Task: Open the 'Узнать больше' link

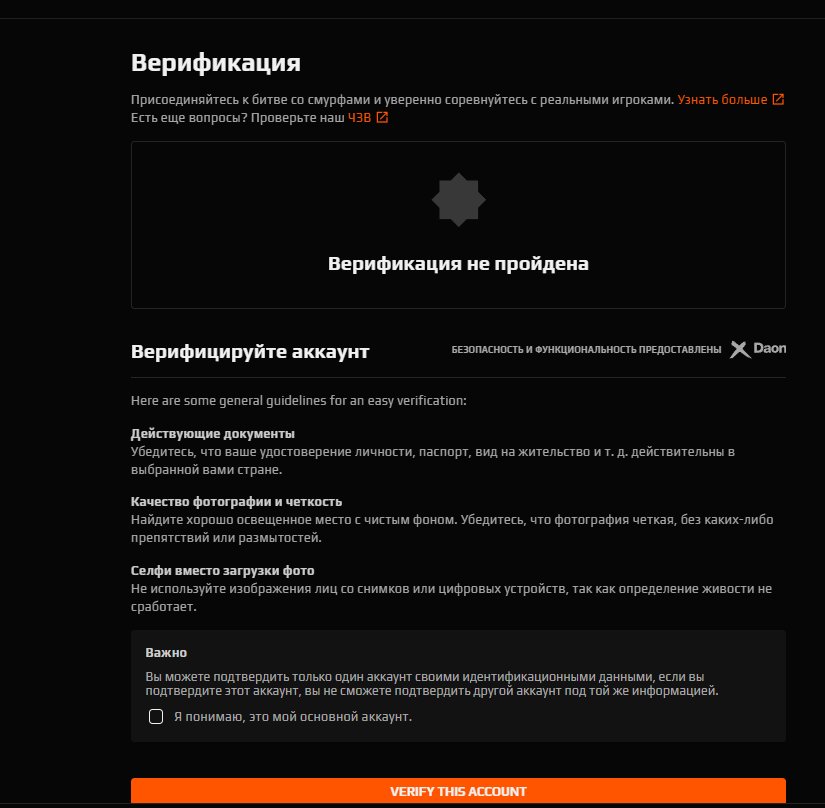Action: click(x=722, y=99)
